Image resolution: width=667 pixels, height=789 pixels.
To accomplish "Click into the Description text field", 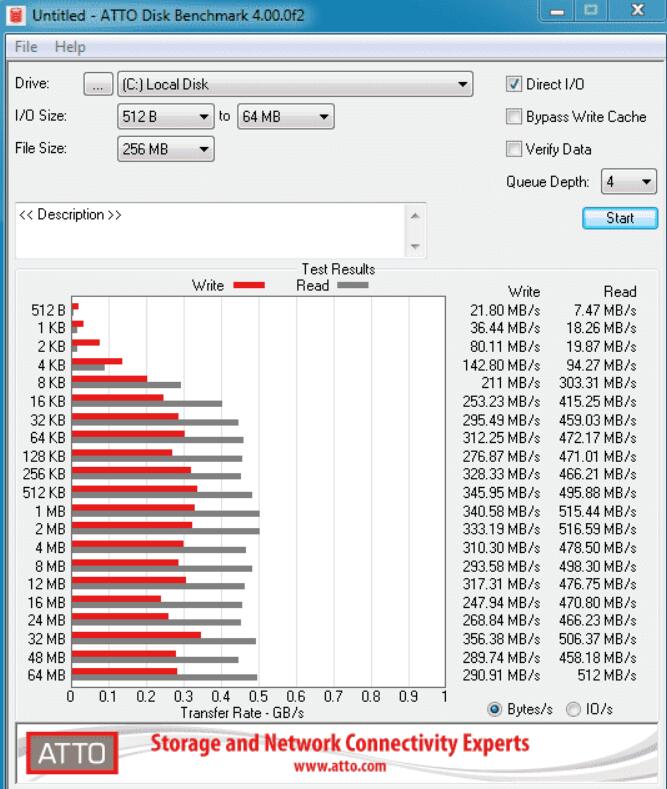I will [x=211, y=230].
